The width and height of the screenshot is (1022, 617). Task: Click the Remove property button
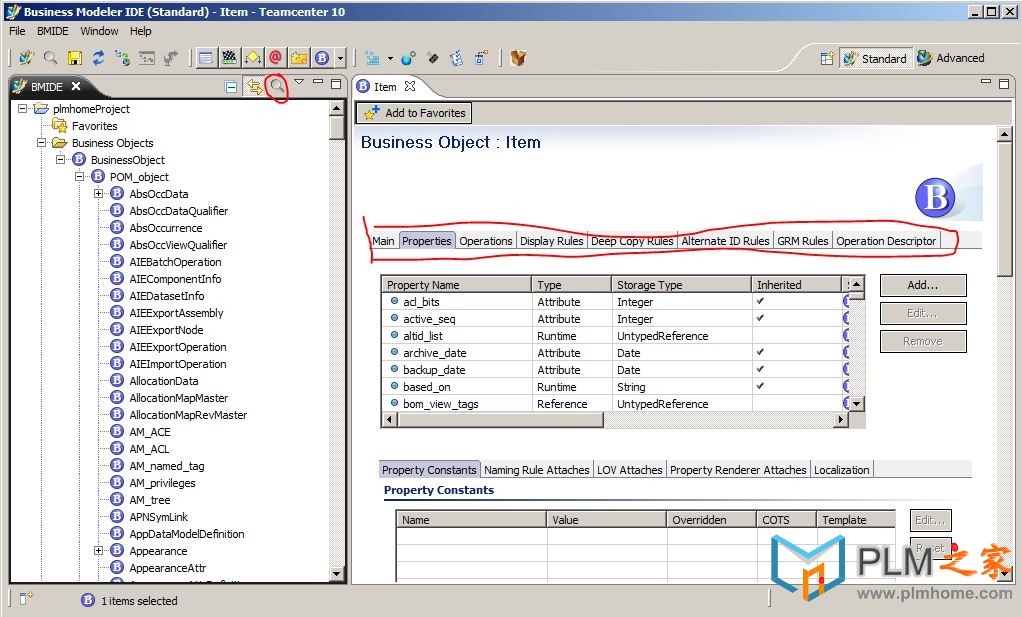click(923, 341)
